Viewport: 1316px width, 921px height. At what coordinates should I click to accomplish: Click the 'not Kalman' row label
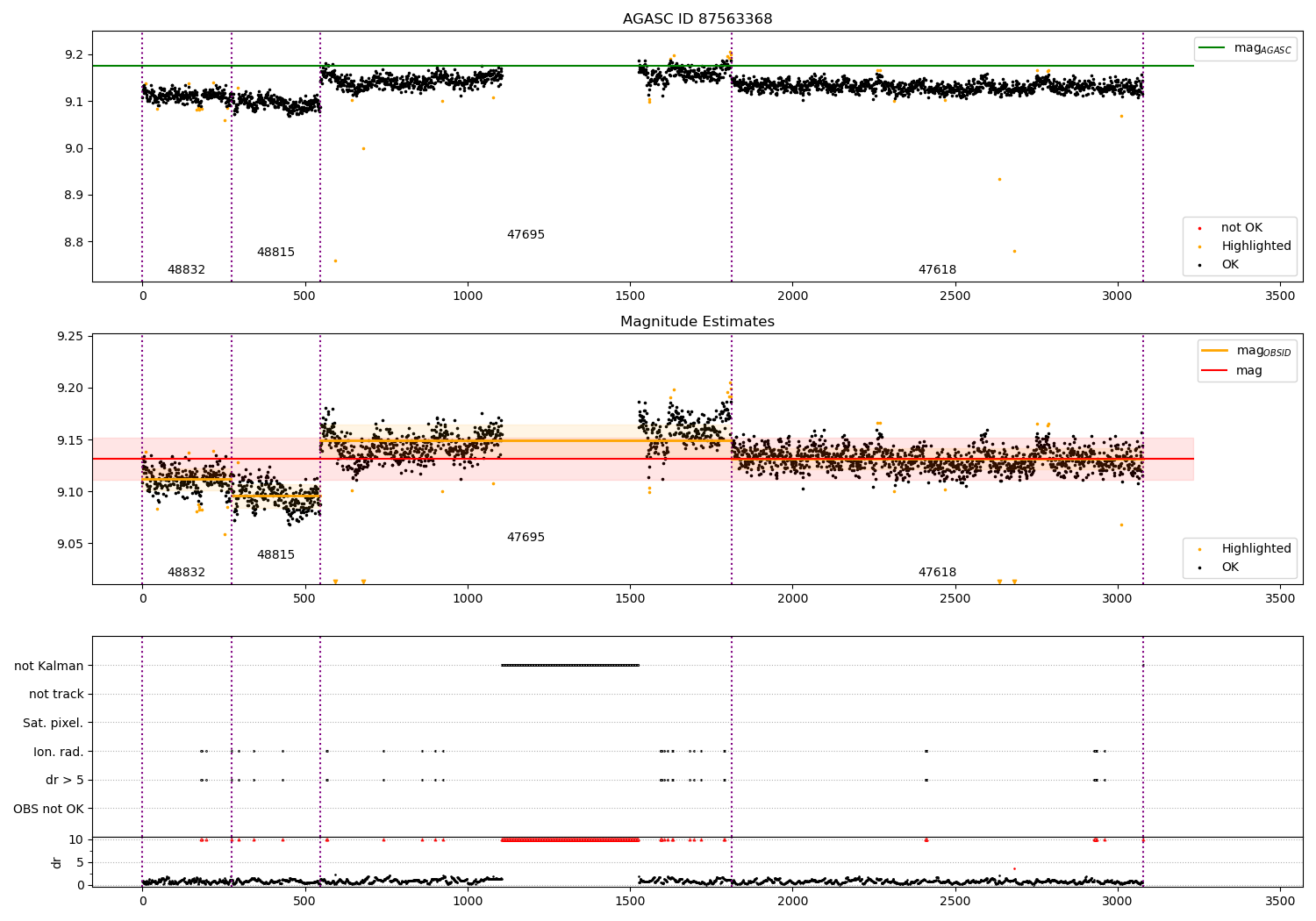(x=49, y=667)
